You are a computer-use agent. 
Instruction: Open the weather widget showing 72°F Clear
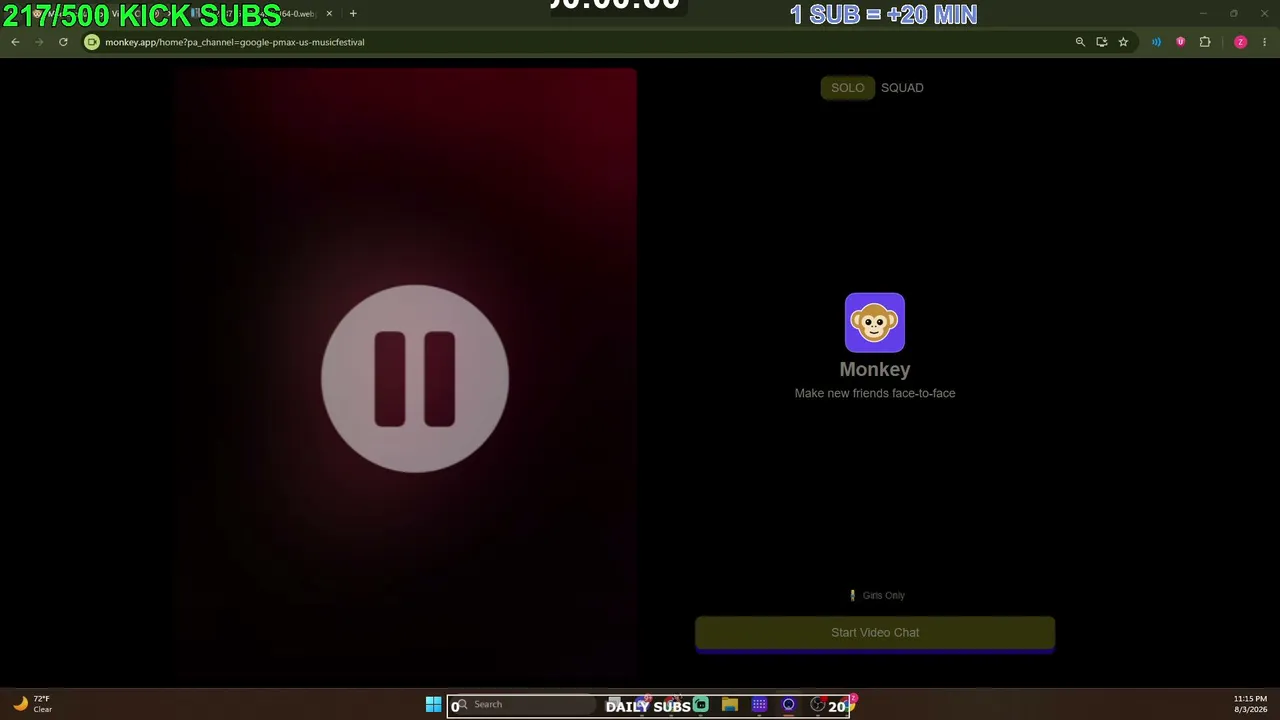32,704
